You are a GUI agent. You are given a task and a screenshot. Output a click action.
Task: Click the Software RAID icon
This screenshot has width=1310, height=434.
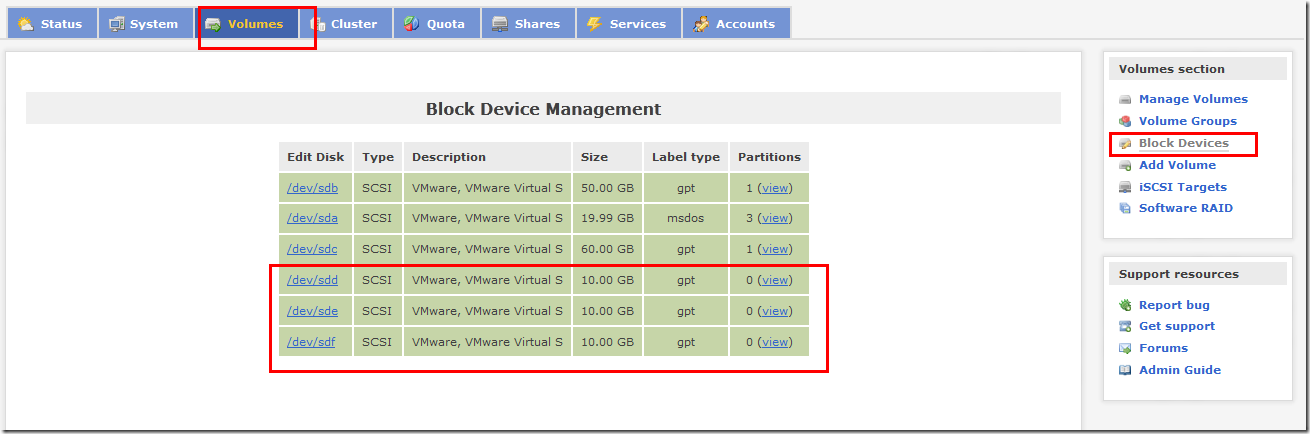click(1125, 208)
